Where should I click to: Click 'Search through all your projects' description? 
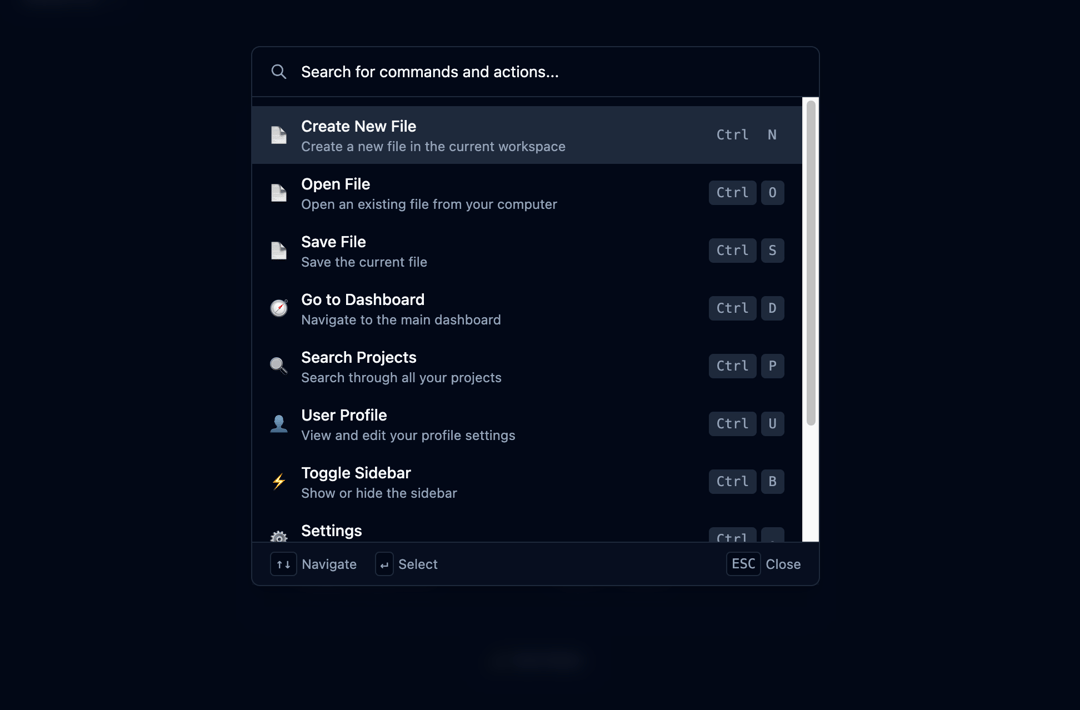click(x=401, y=378)
